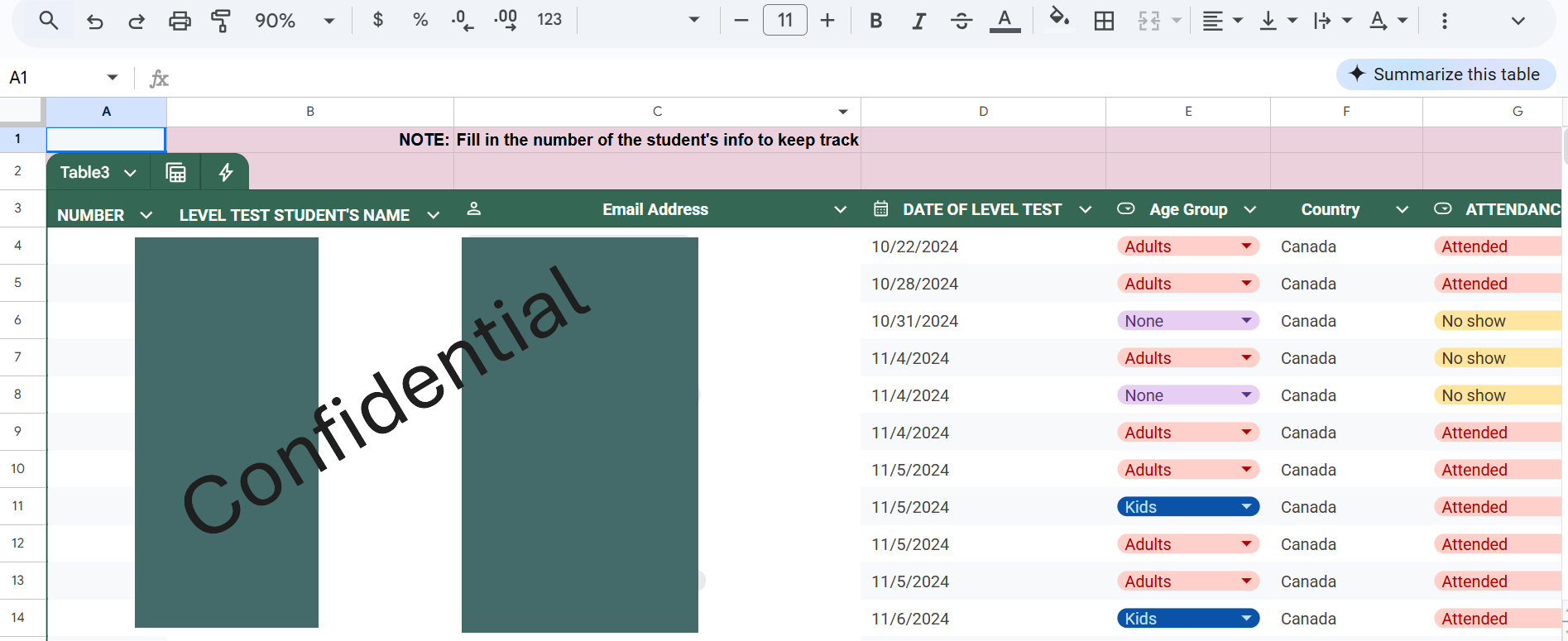Open the fill color paint bucket
The height and width of the screenshot is (641, 1568).
coord(1058,17)
